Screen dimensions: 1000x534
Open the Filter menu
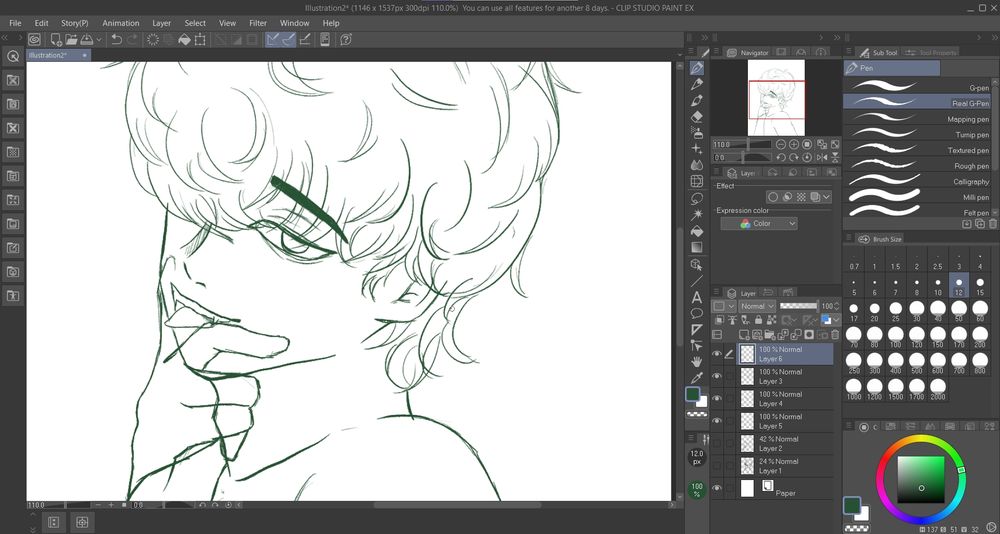(x=258, y=23)
